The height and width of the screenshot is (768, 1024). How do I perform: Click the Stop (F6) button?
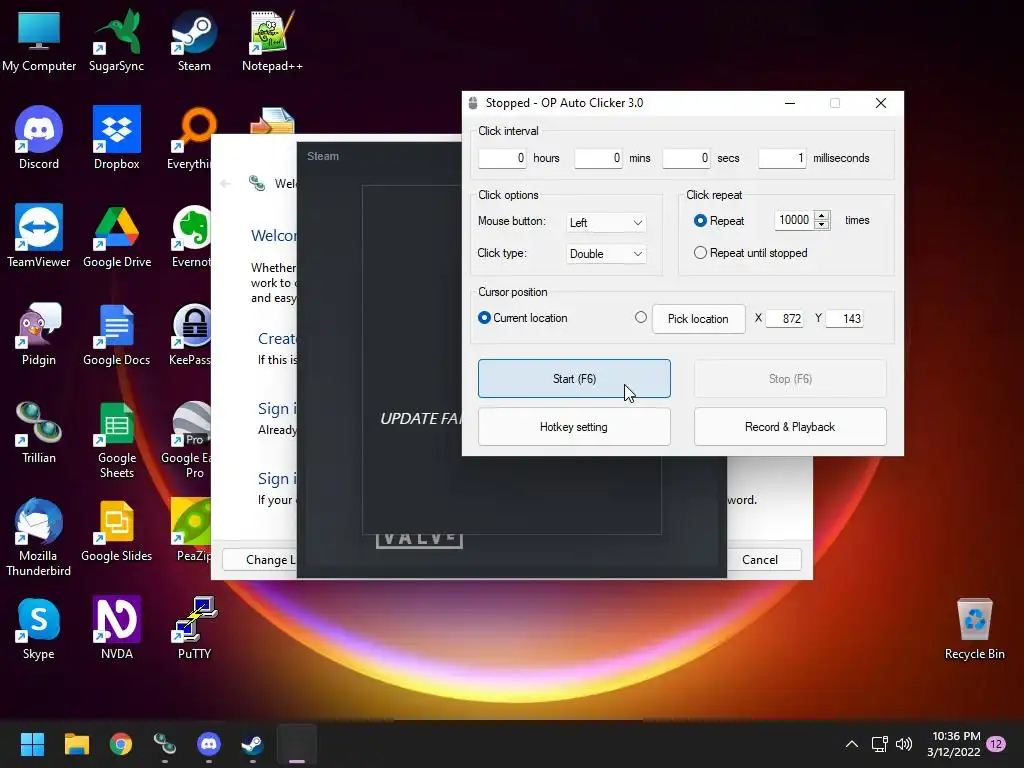790,379
